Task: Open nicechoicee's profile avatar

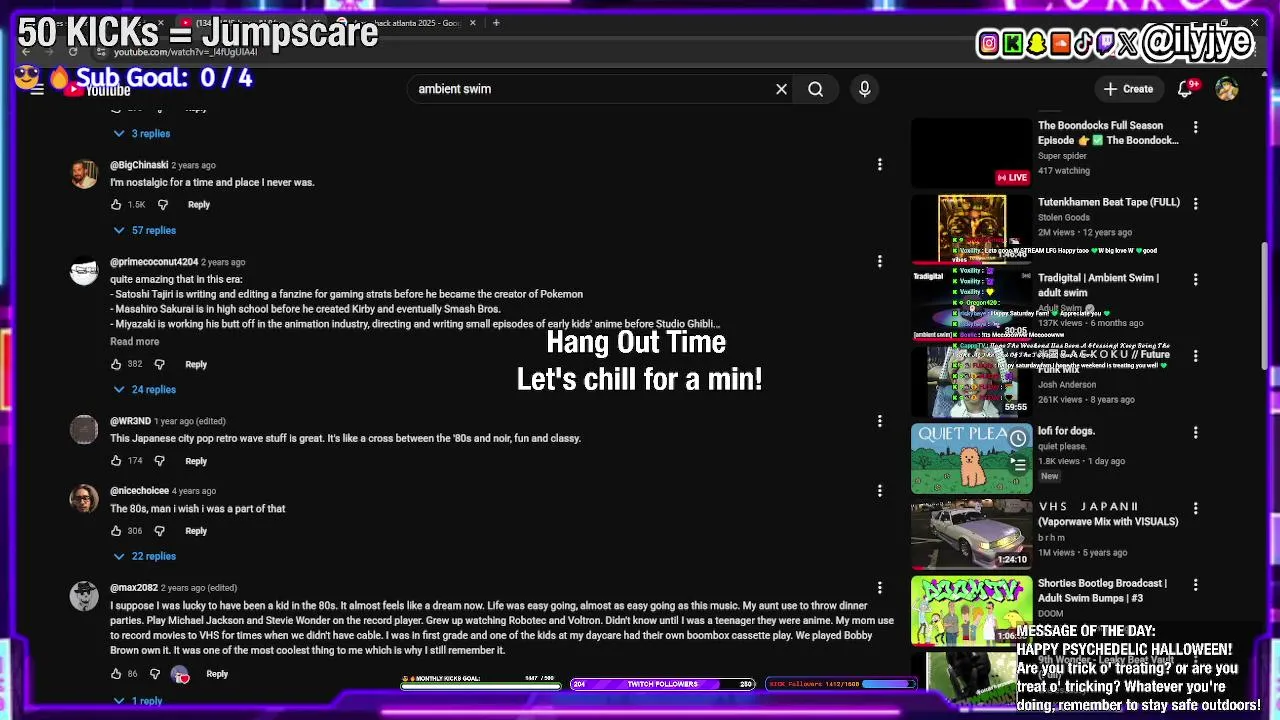Action: [84, 499]
